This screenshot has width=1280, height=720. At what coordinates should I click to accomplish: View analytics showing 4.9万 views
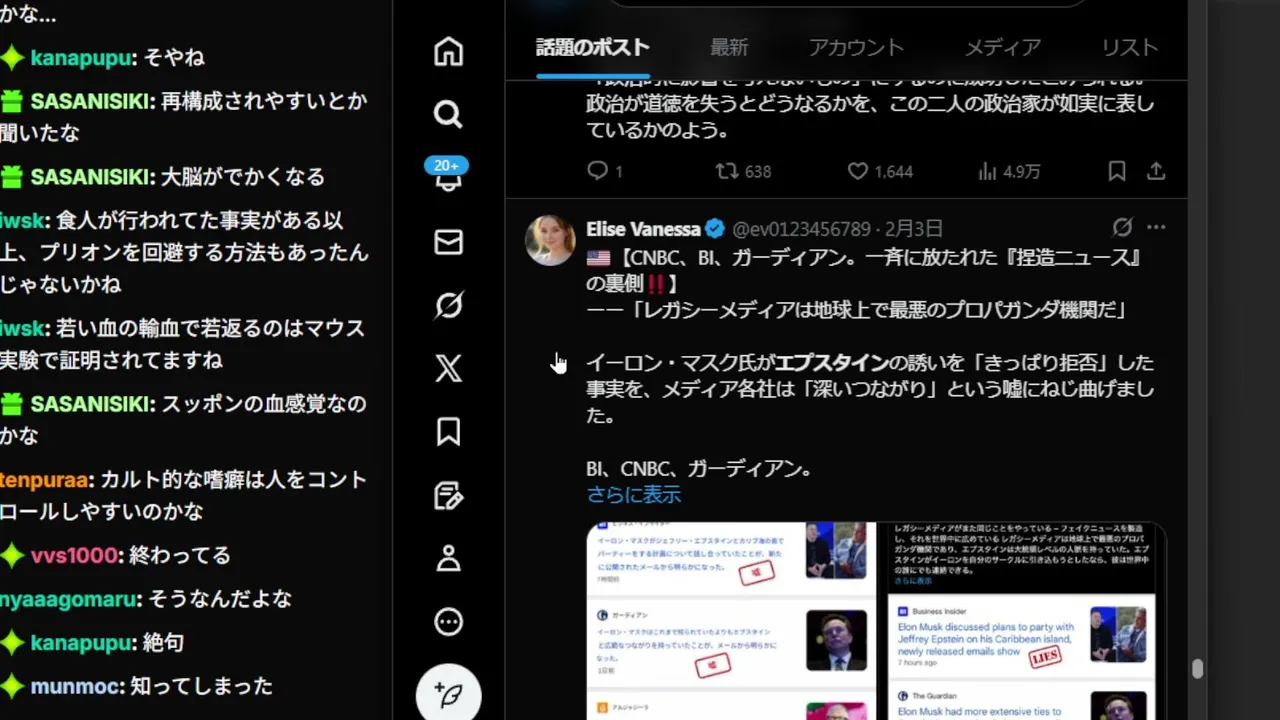coord(1009,171)
